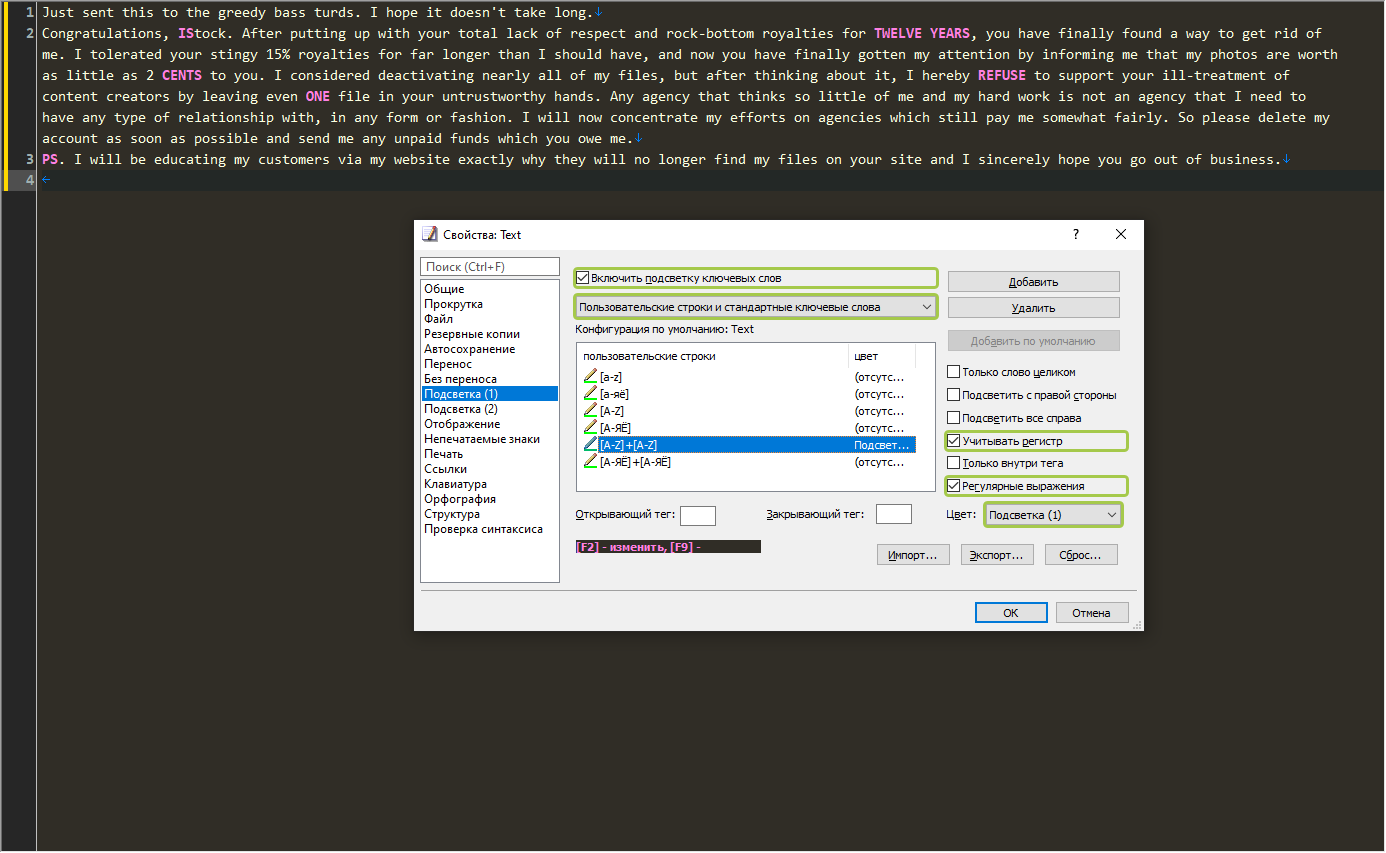Select Файл category

489,319
